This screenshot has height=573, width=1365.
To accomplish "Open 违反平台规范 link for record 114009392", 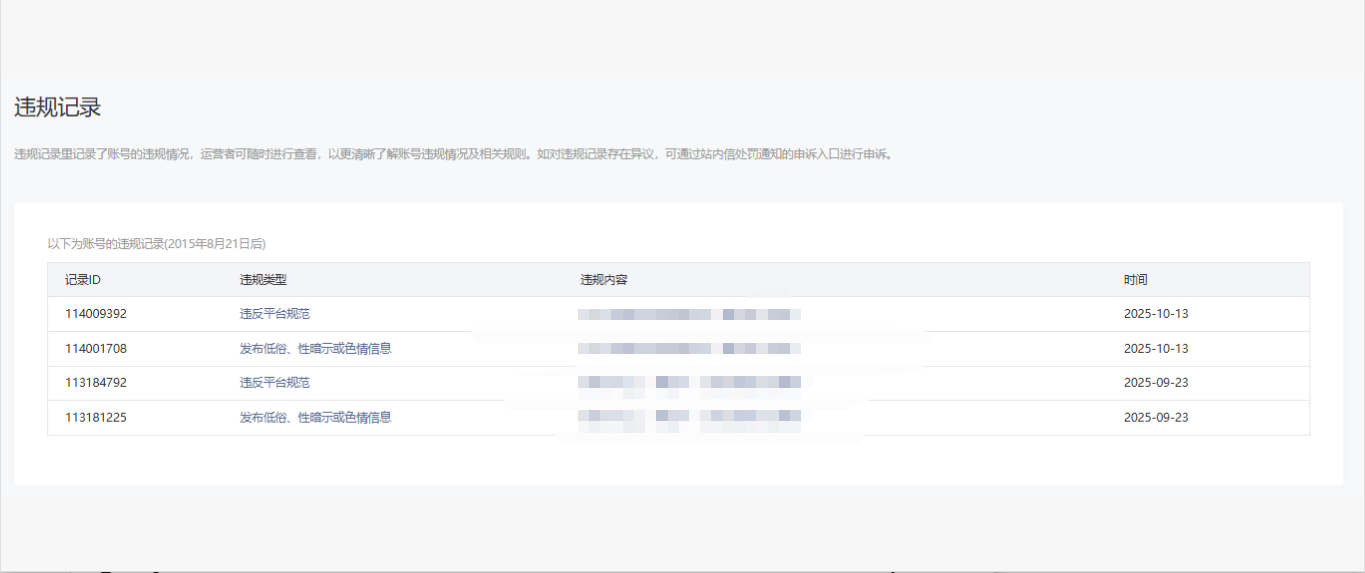I will (x=274, y=314).
